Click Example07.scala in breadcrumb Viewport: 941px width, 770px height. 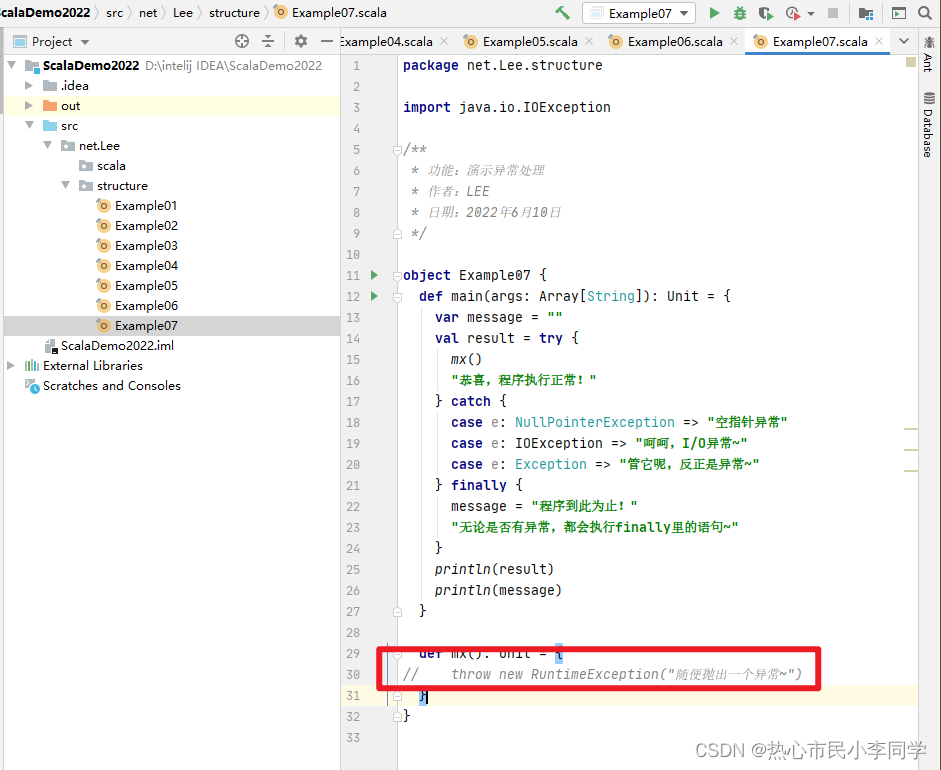click(331, 13)
